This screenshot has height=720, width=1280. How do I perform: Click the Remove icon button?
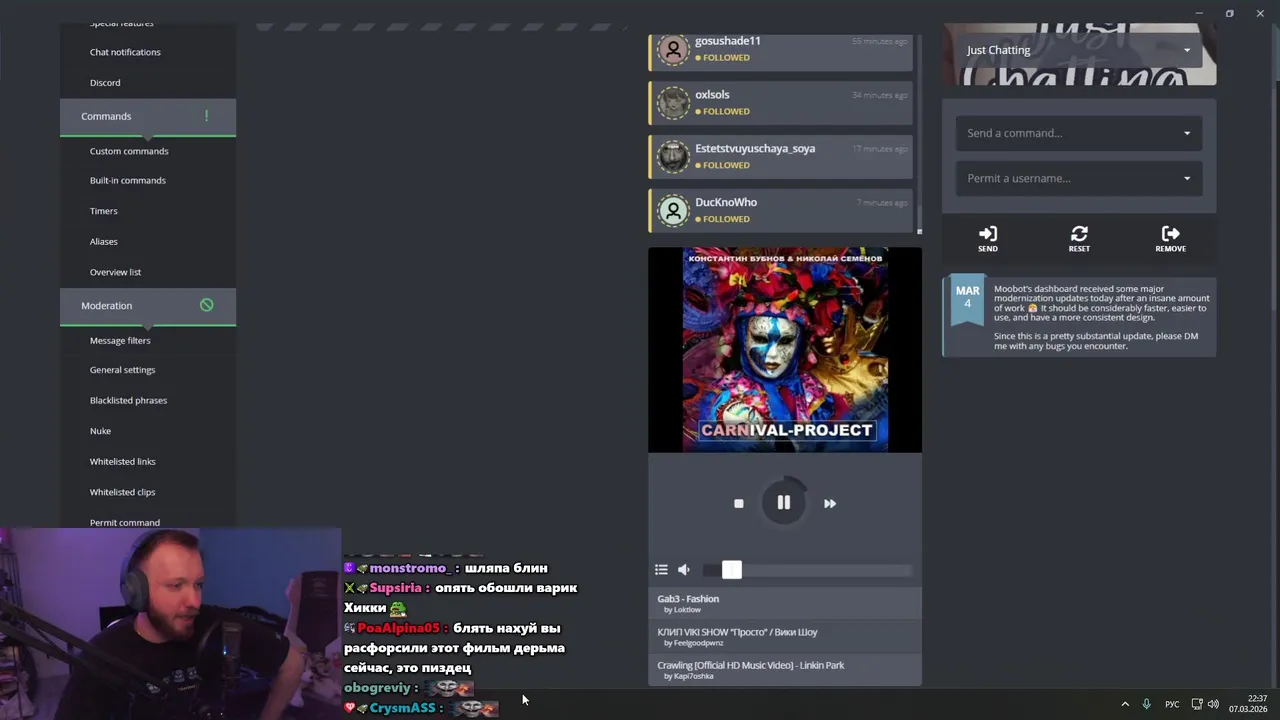pos(1170,239)
